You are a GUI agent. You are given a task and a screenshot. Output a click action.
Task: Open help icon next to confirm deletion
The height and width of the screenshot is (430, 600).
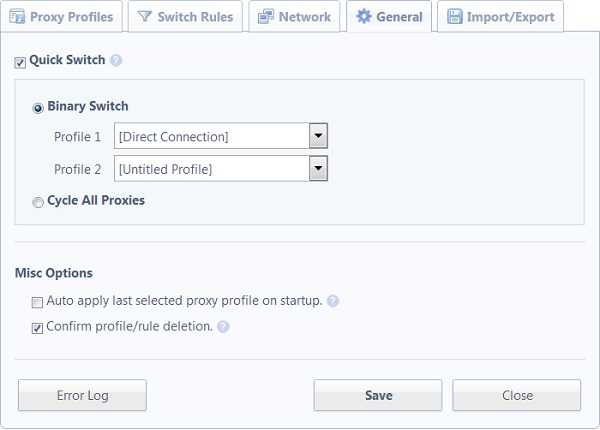[223, 327]
